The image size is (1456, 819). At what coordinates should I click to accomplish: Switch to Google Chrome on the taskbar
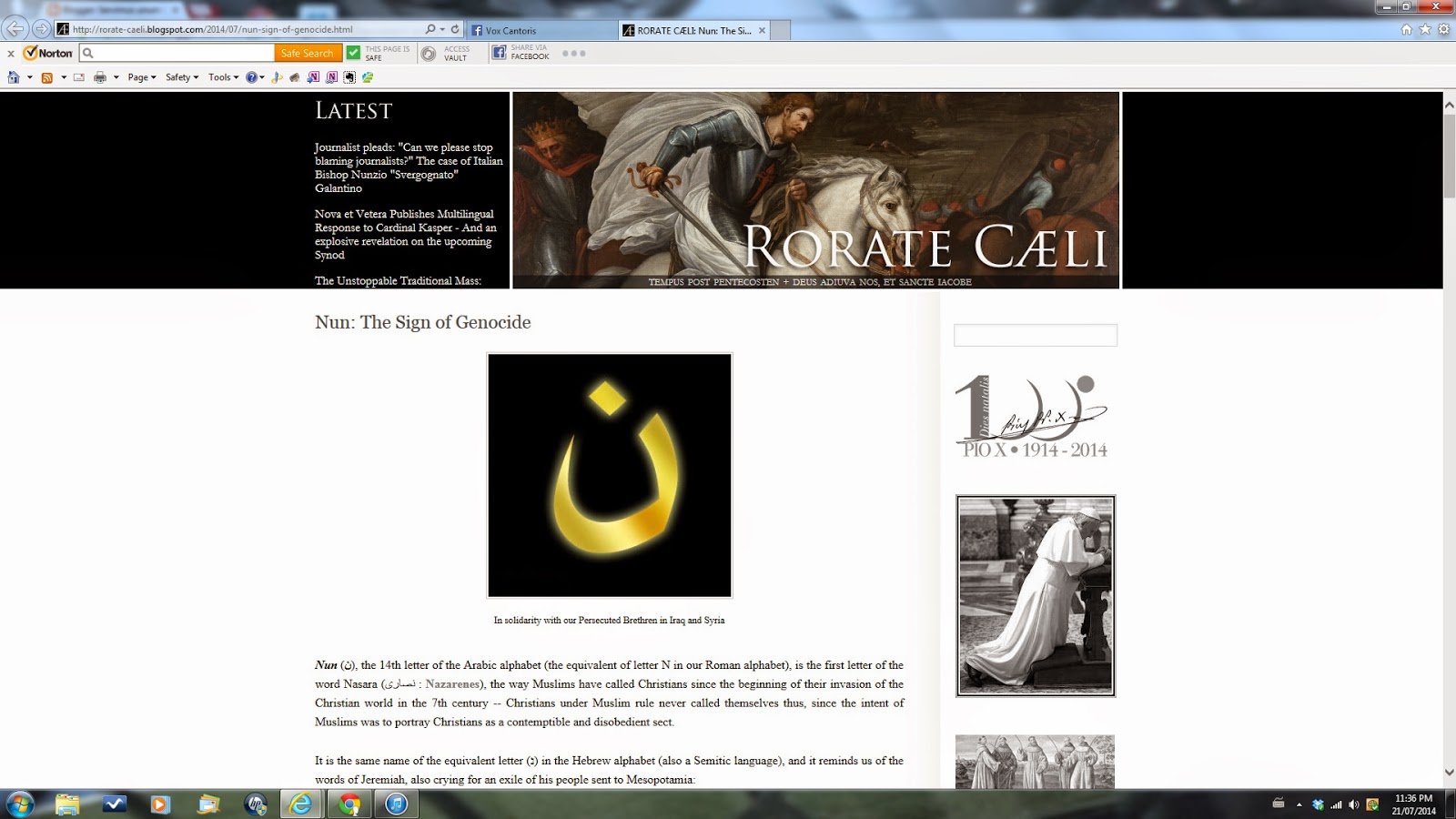coord(349,804)
